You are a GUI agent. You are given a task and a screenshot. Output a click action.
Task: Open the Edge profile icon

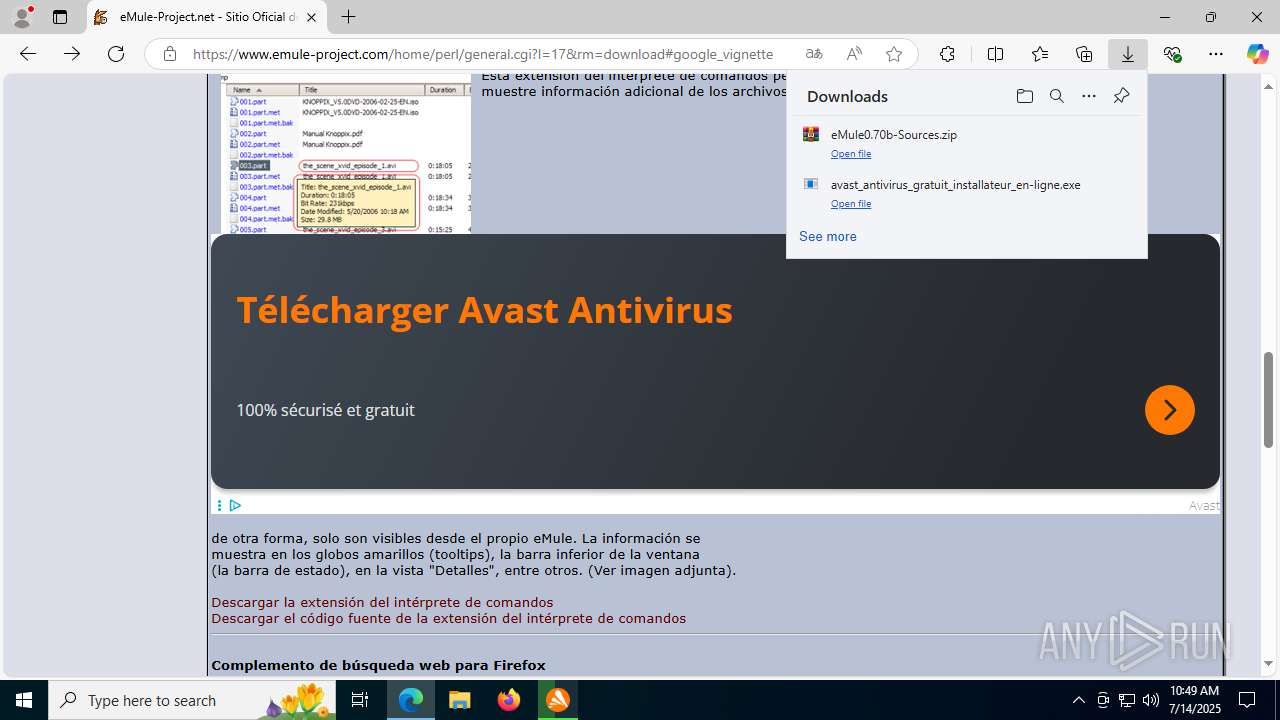point(21,17)
